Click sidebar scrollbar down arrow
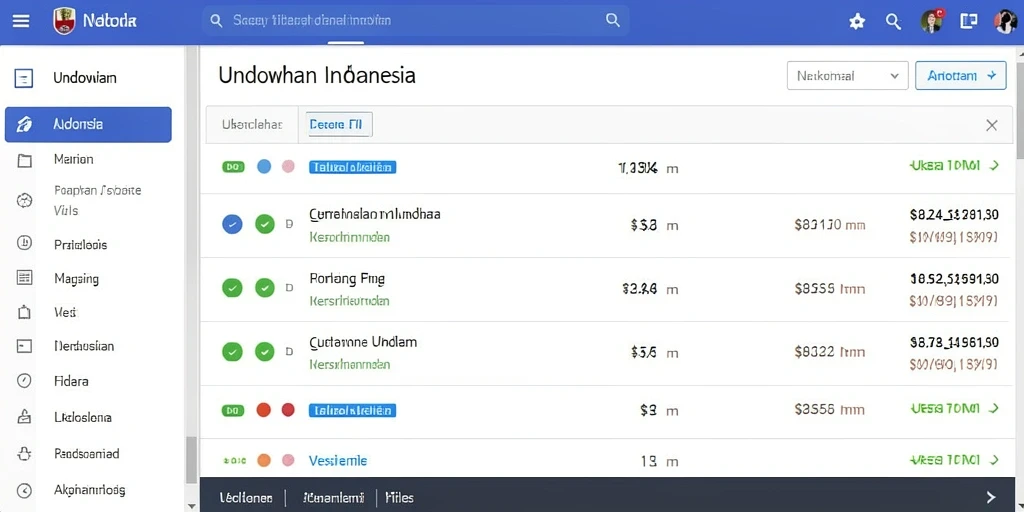The width and height of the screenshot is (1024, 512). point(191,506)
